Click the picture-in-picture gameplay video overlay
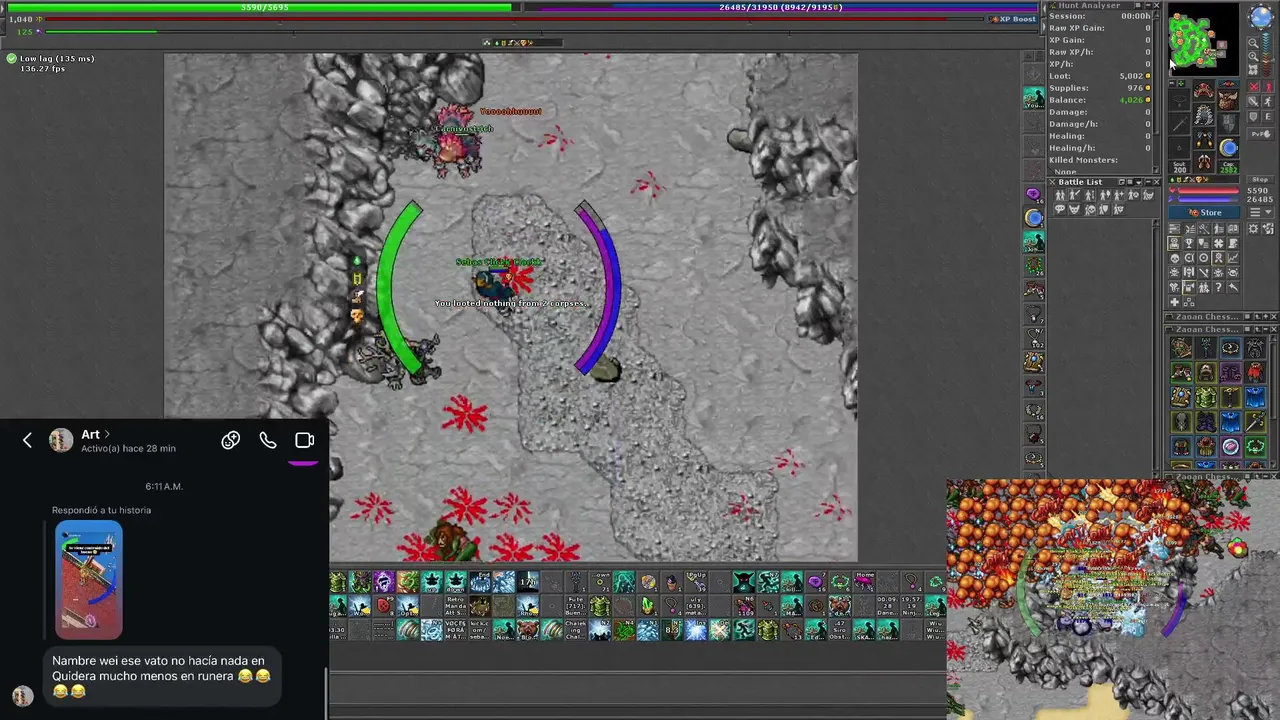 click(x=1113, y=599)
